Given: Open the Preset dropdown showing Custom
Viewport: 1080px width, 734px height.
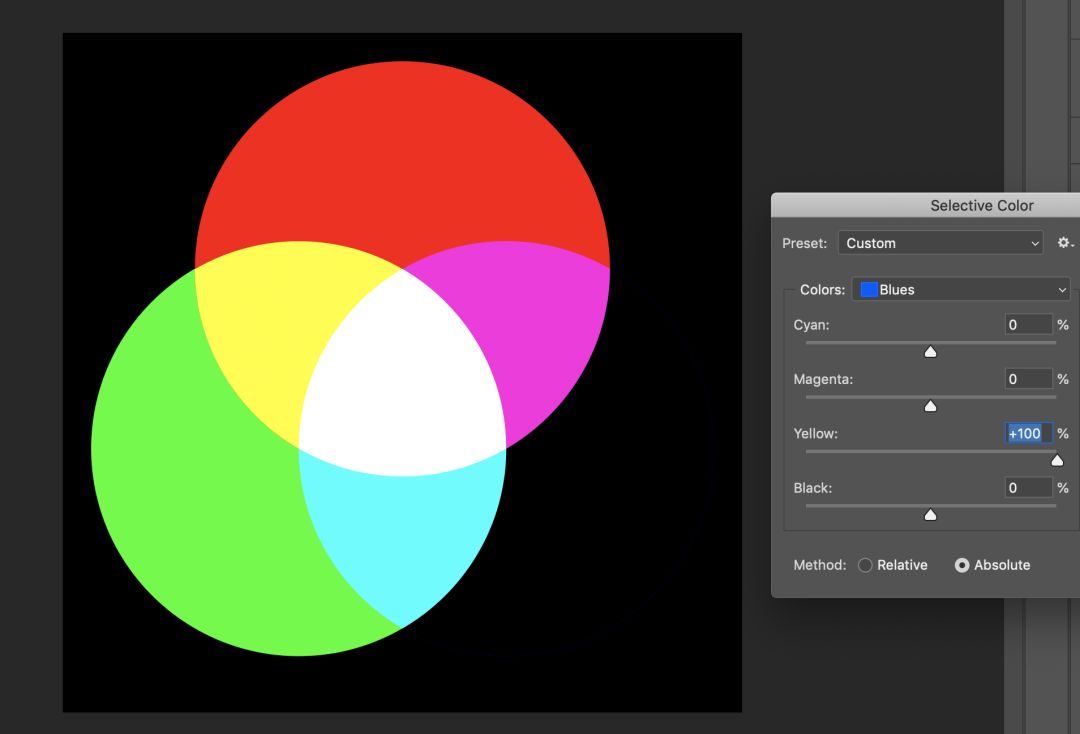Looking at the screenshot, I should click(942, 243).
